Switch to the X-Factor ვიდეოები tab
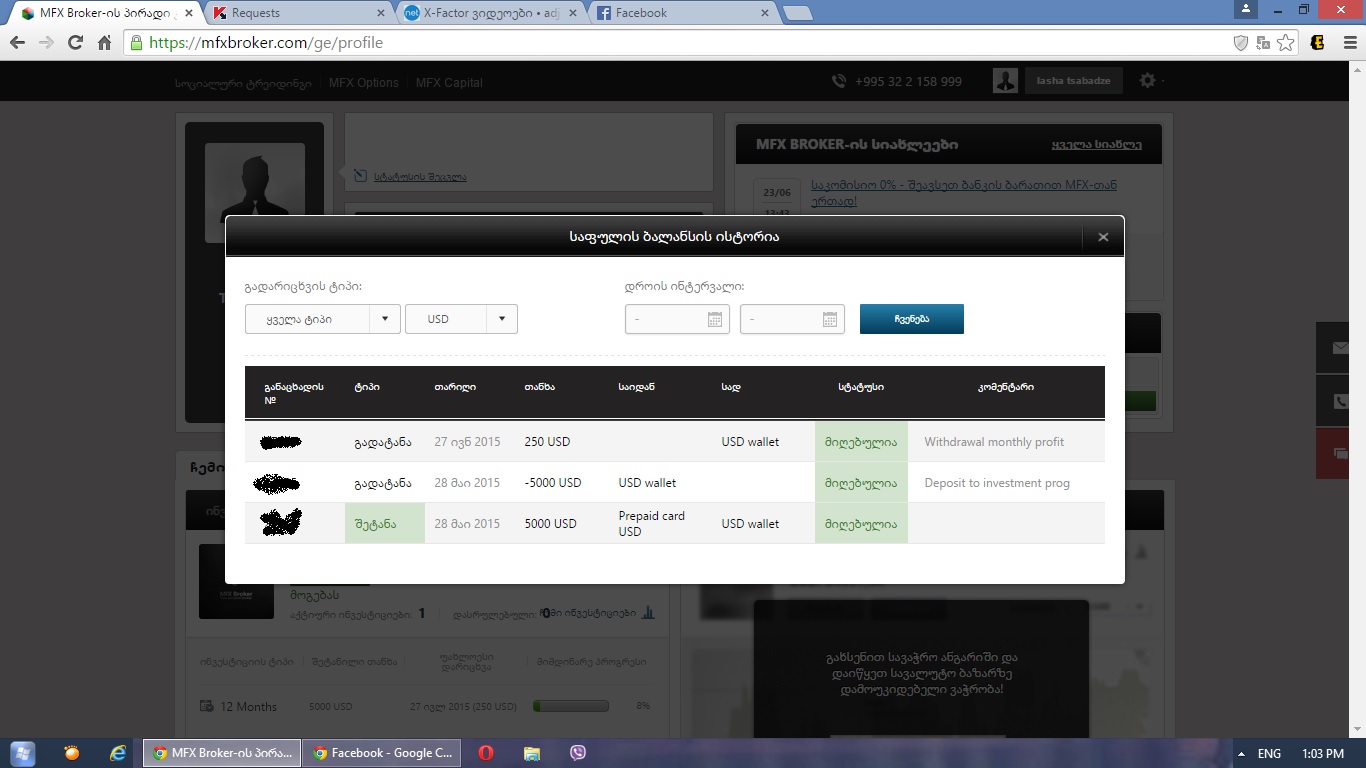 click(x=491, y=13)
